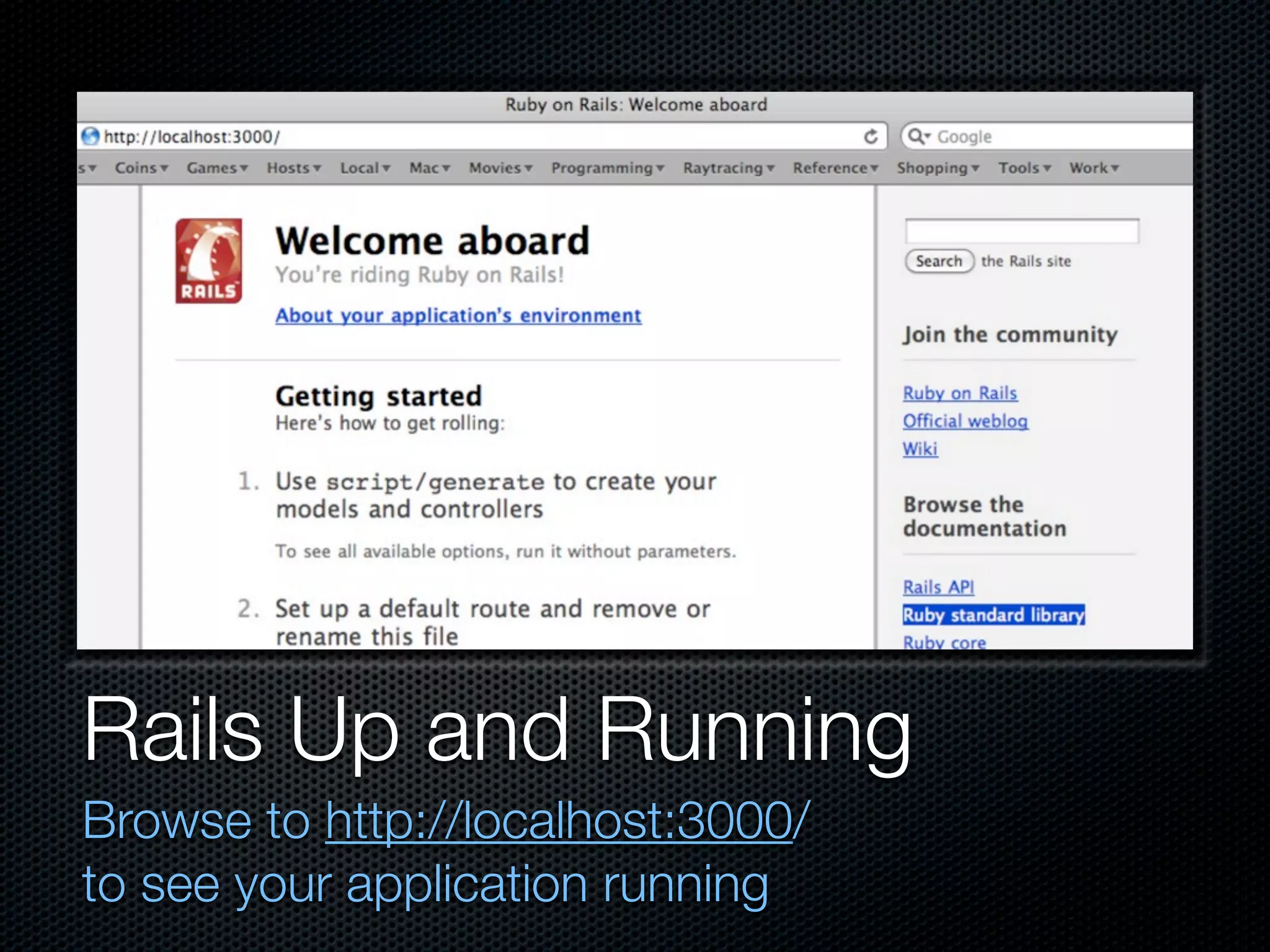Open the Shopping bookmarks menu

point(938,168)
